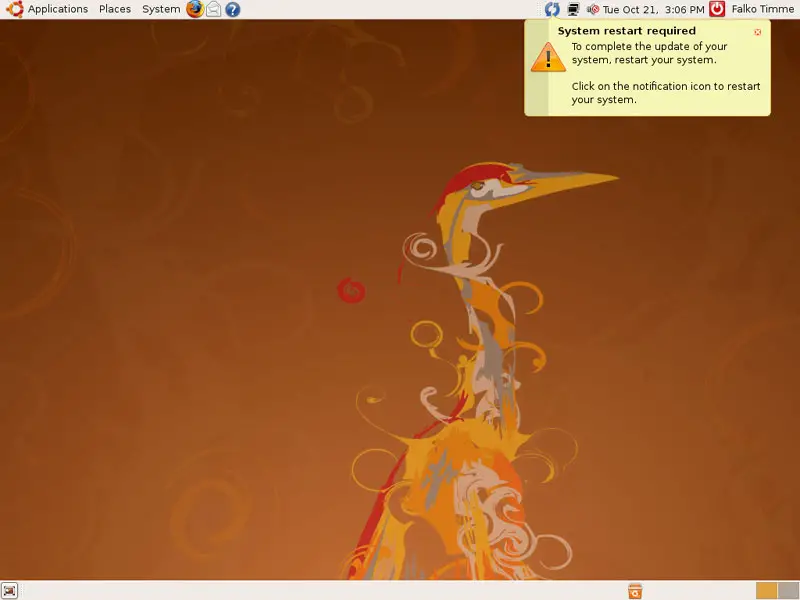Click the 'Click on the notification icon' message text
The height and width of the screenshot is (600, 800).
(666, 92)
